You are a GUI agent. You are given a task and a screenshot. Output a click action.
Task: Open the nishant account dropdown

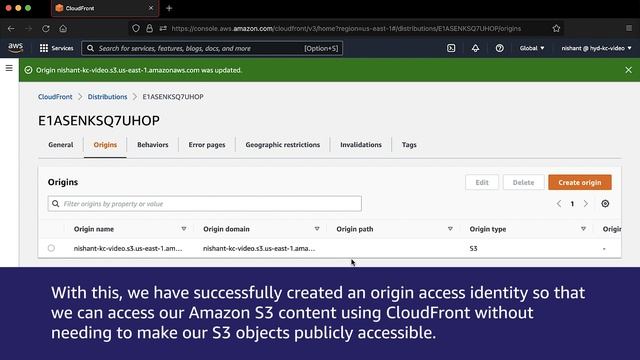[596, 48]
